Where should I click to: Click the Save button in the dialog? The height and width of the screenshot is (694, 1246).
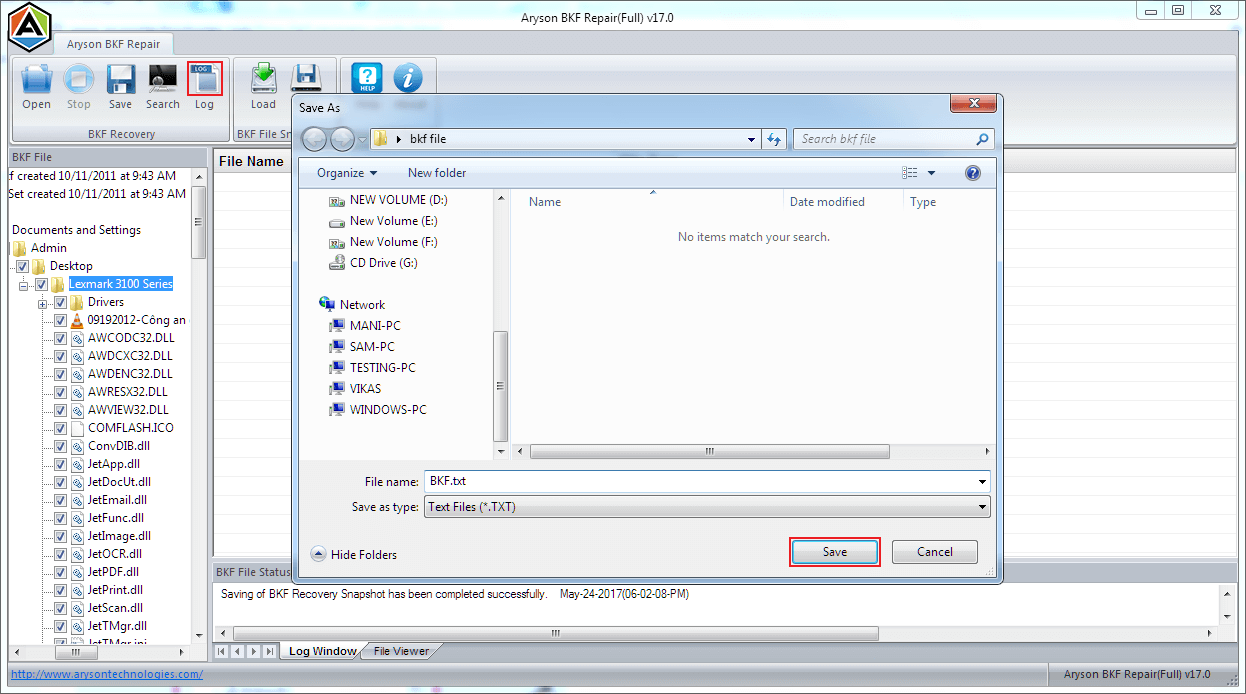[x=835, y=552]
